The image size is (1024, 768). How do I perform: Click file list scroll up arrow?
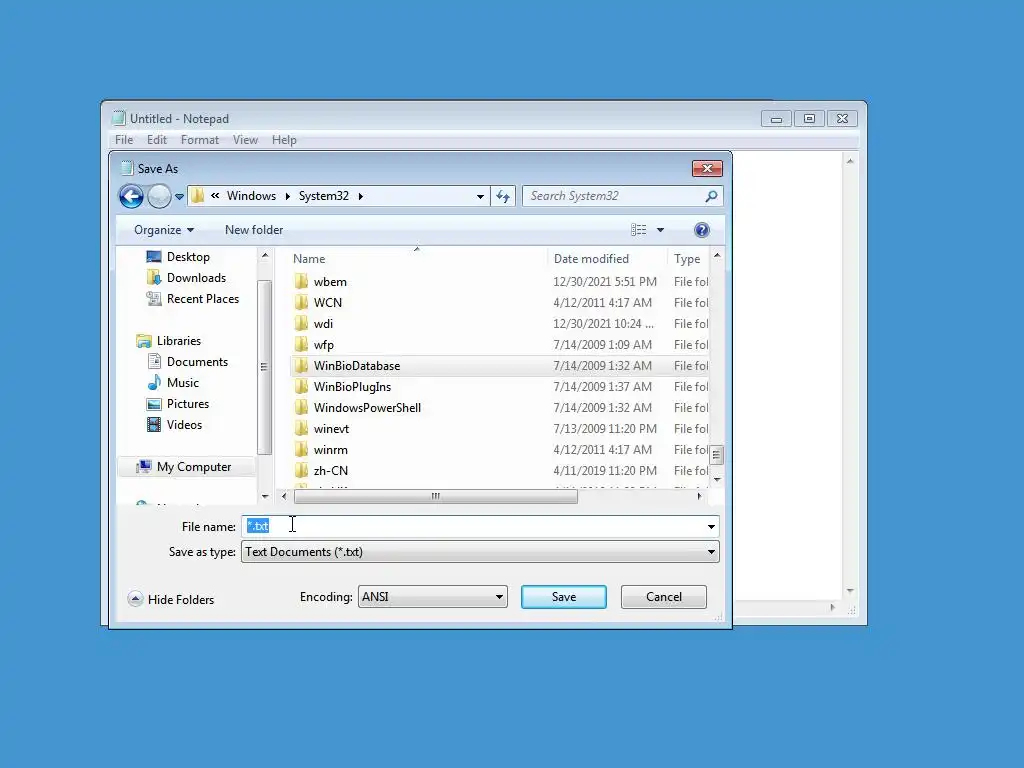(717, 255)
